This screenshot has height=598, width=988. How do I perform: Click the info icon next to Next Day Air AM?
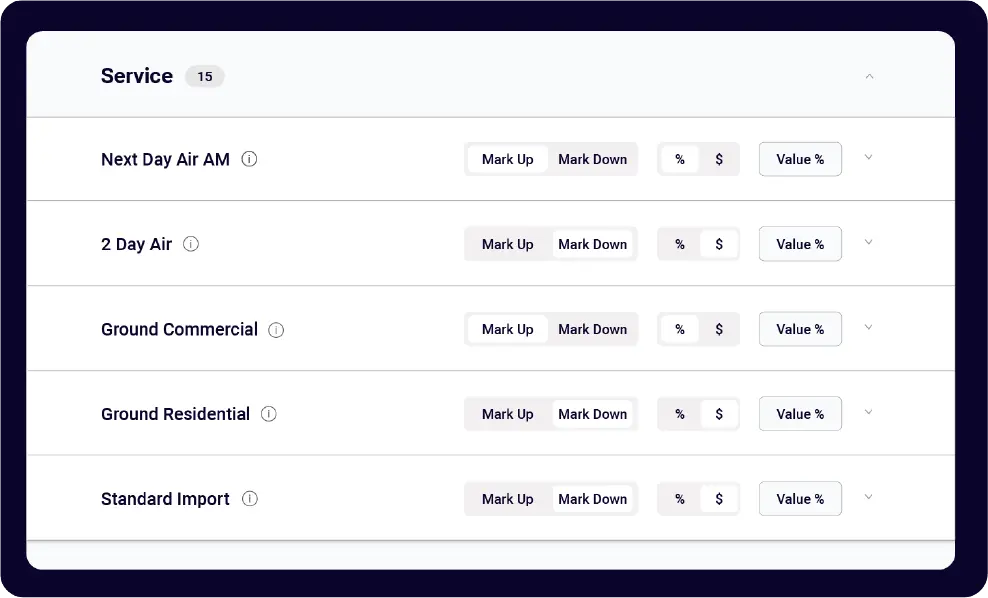pos(249,159)
